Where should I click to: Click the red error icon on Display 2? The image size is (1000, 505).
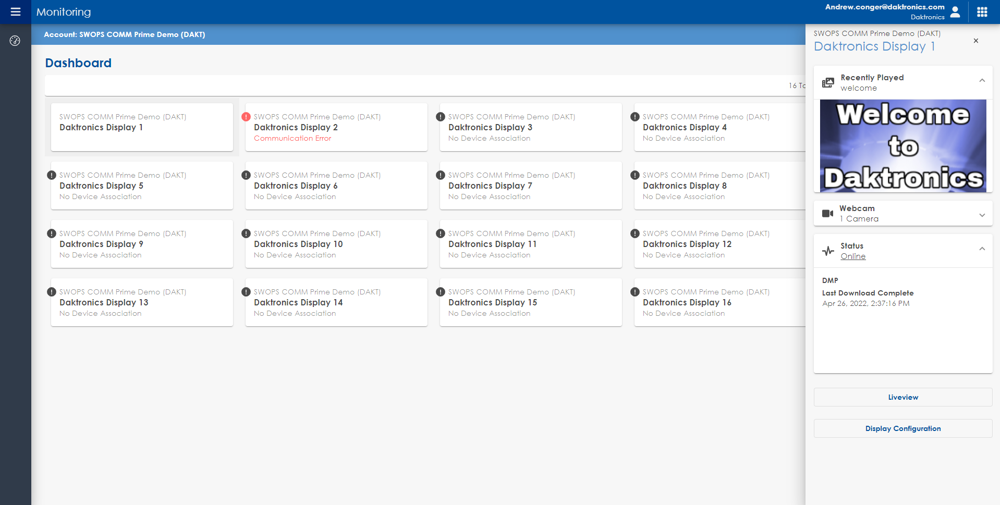pyautogui.click(x=246, y=117)
